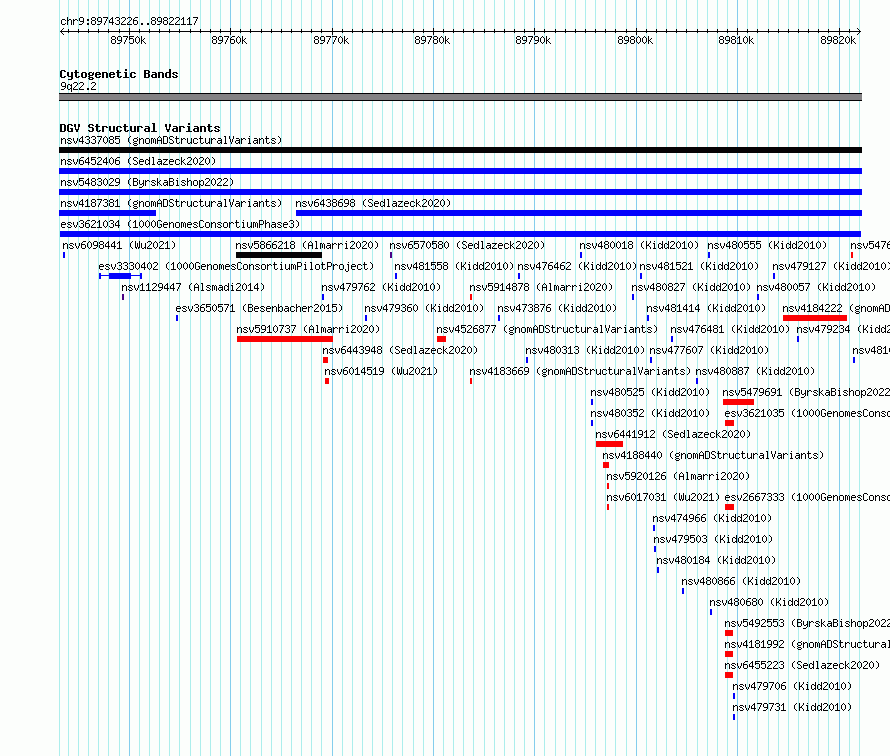The width and height of the screenshot is (890, 756).
Task: Click nsv479503 (Kidd2010) label
Action: click(x=713, y=539)
